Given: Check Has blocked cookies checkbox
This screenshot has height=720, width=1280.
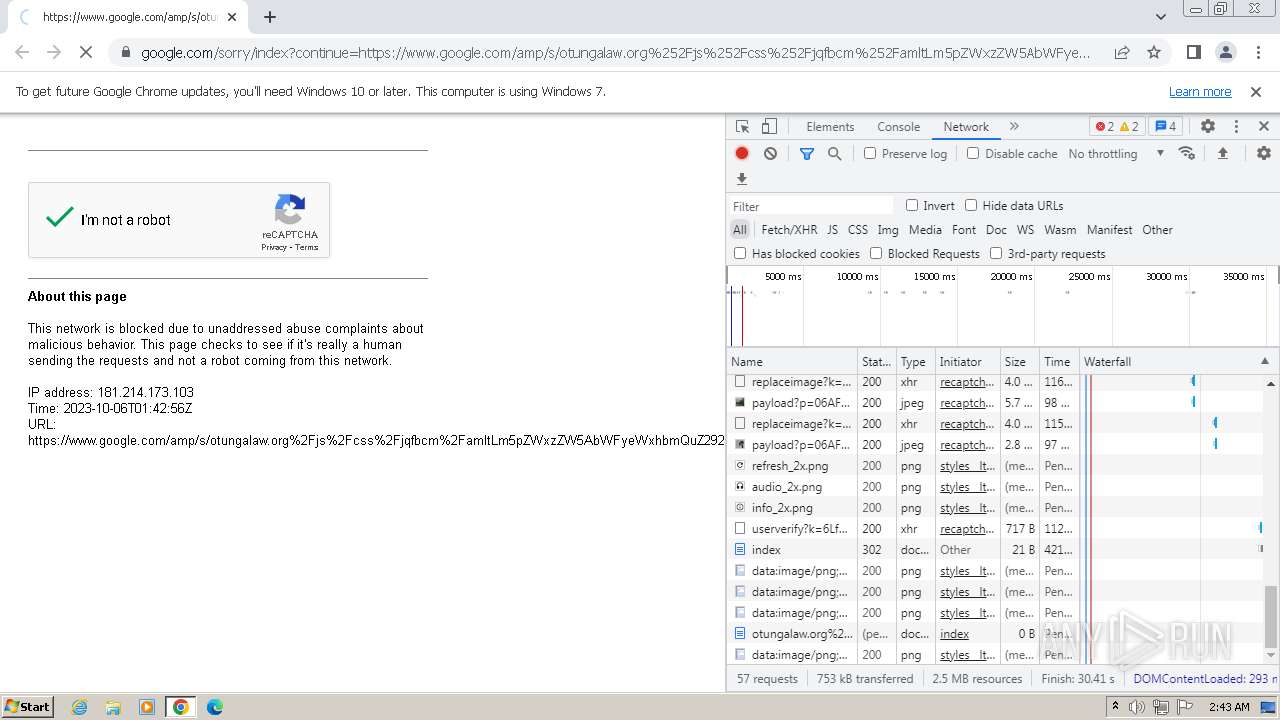Looking at the screenshot, I should click(x=740, y=253).
